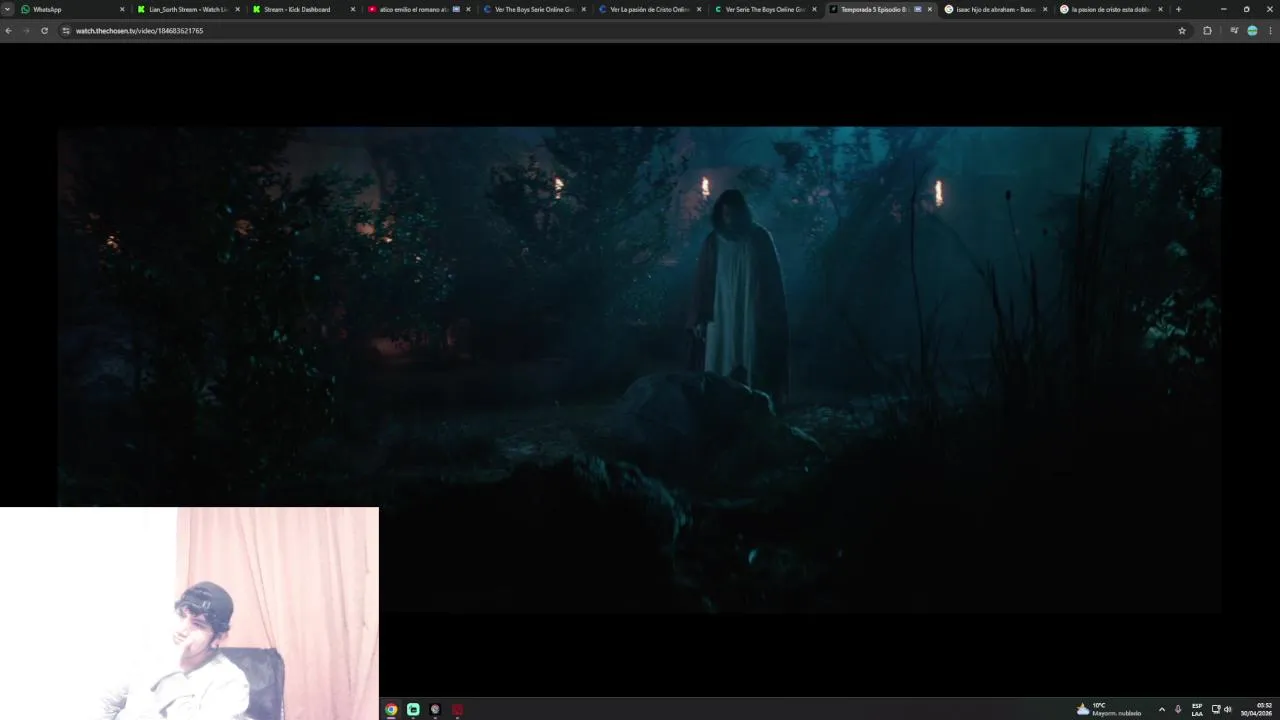Close the 'la pasion de cristo esta doblada' tab
1280x720 pixels.
point(1160,9)
